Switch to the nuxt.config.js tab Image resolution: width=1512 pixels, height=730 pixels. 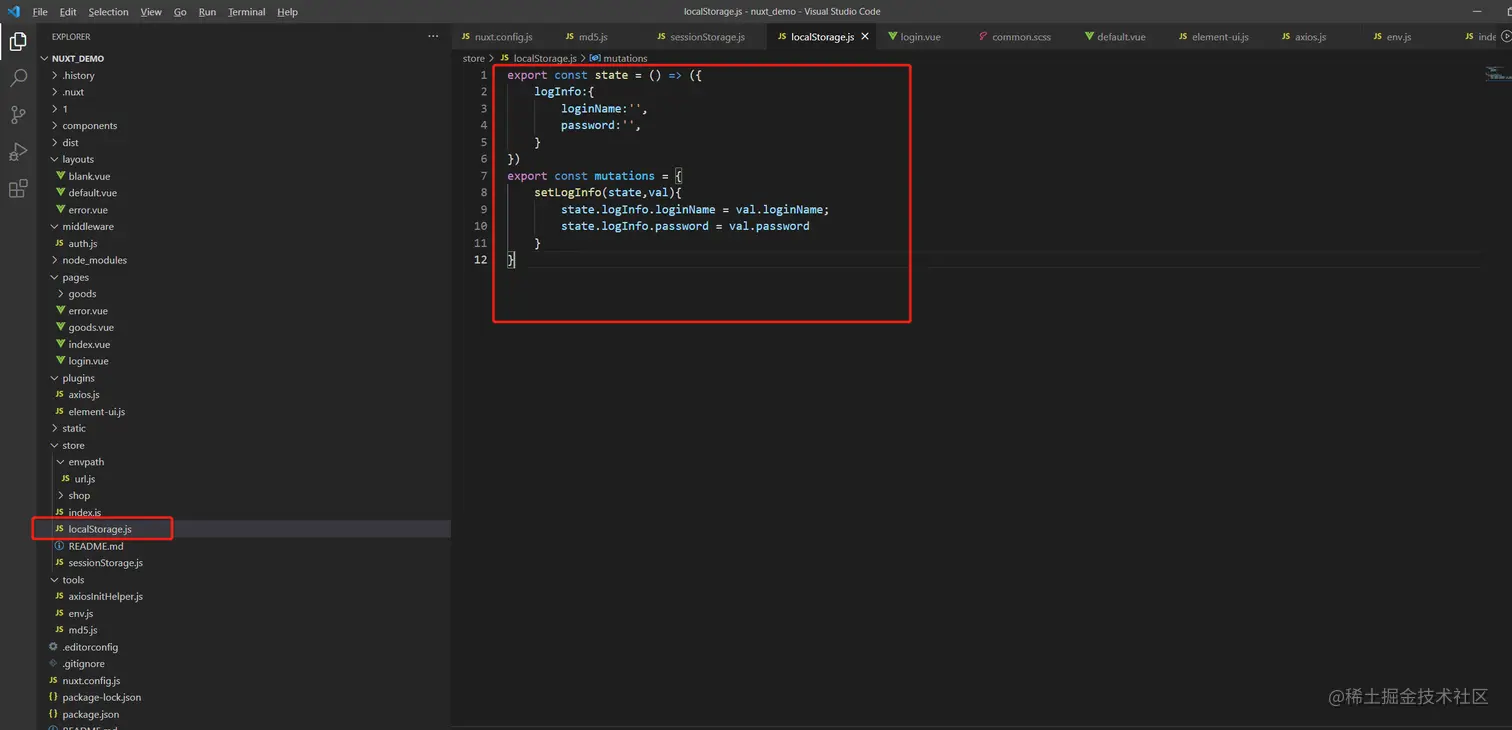coord(502,37)
